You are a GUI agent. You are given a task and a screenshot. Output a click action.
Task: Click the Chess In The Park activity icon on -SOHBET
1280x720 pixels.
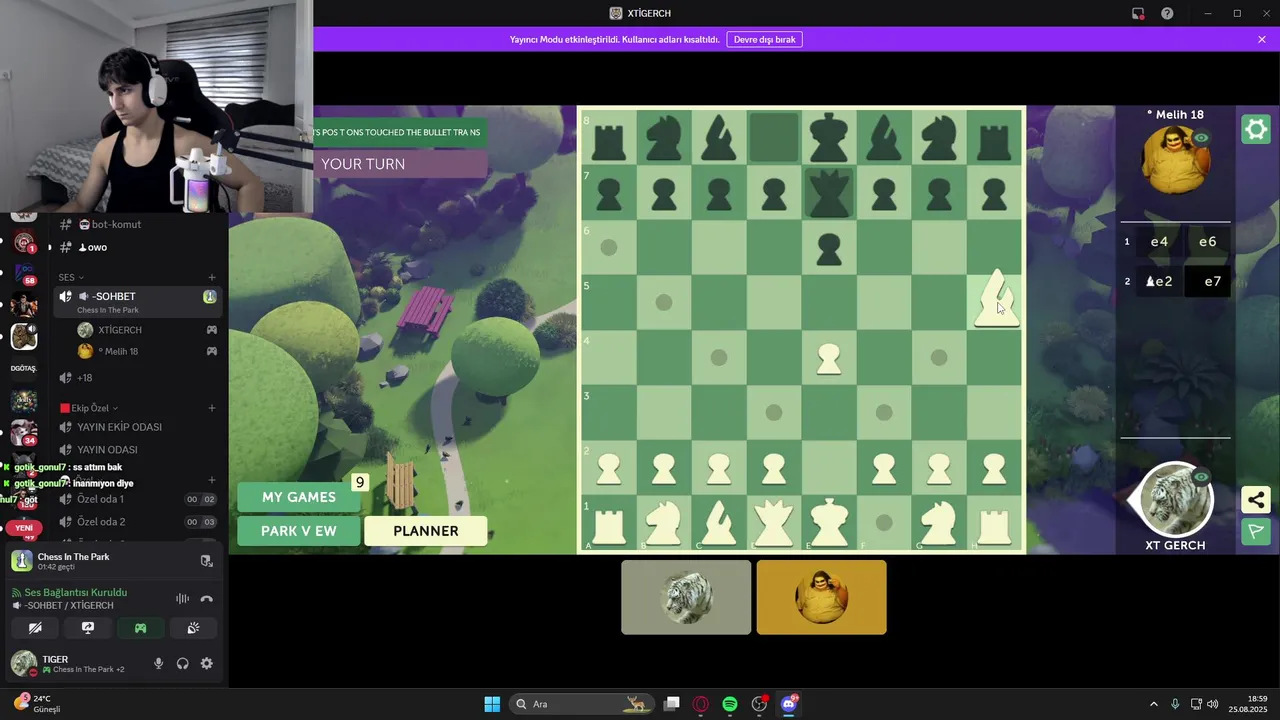tap(210, 297)
